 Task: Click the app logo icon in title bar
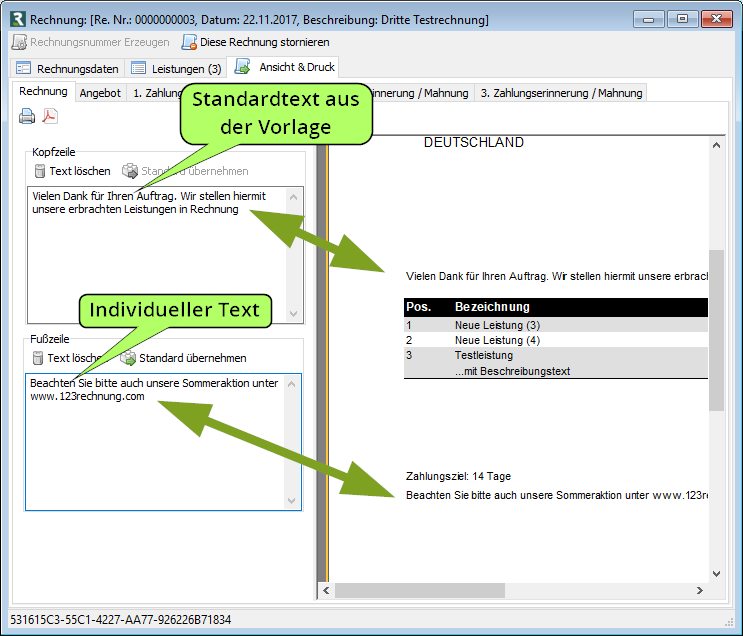[18, 19]
